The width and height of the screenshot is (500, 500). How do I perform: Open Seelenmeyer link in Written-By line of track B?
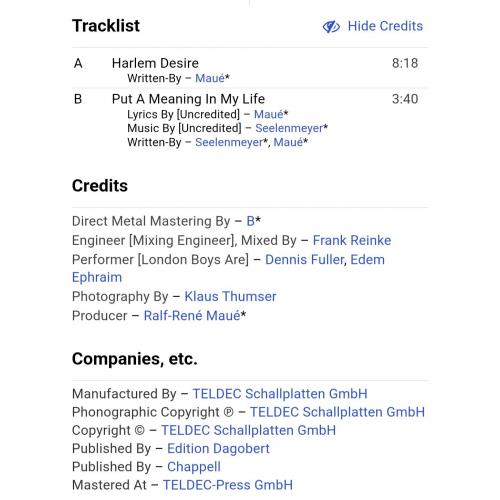point(229,142)
